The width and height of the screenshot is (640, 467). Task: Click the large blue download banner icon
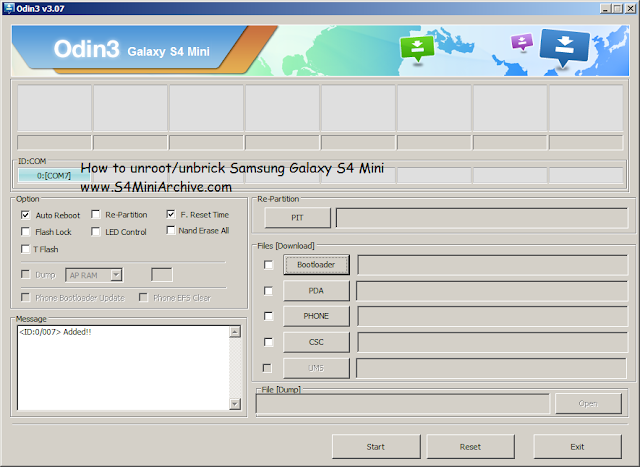[564, 47]
